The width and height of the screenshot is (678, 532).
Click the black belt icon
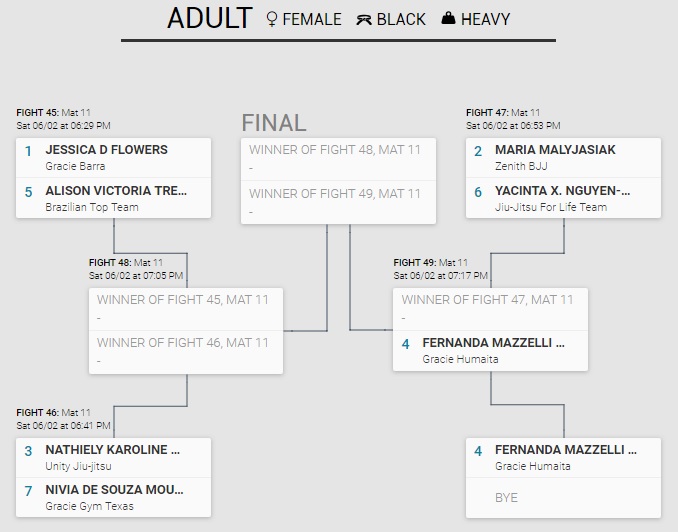(364, 19)
